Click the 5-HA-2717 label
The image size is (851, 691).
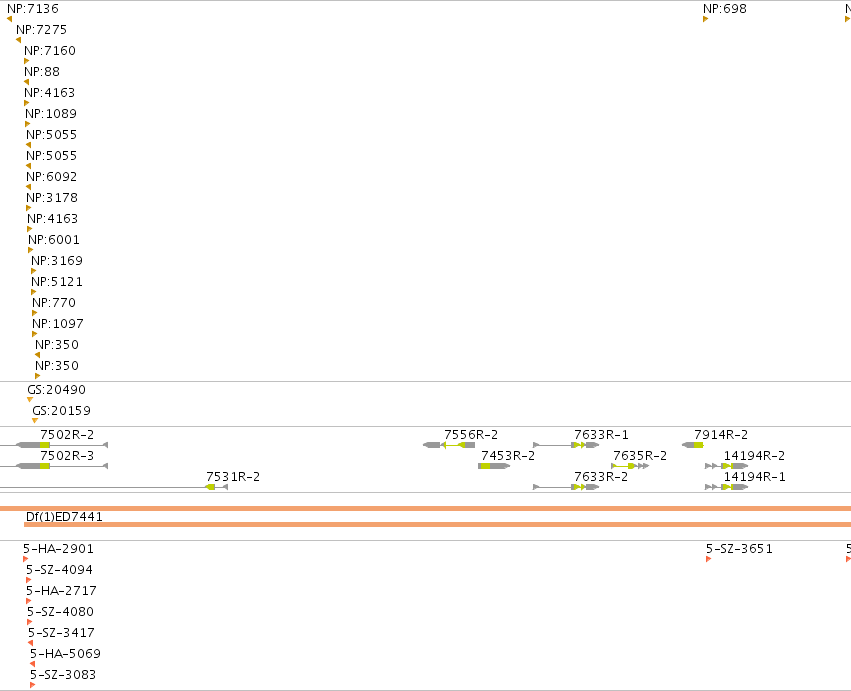(61, 591)
